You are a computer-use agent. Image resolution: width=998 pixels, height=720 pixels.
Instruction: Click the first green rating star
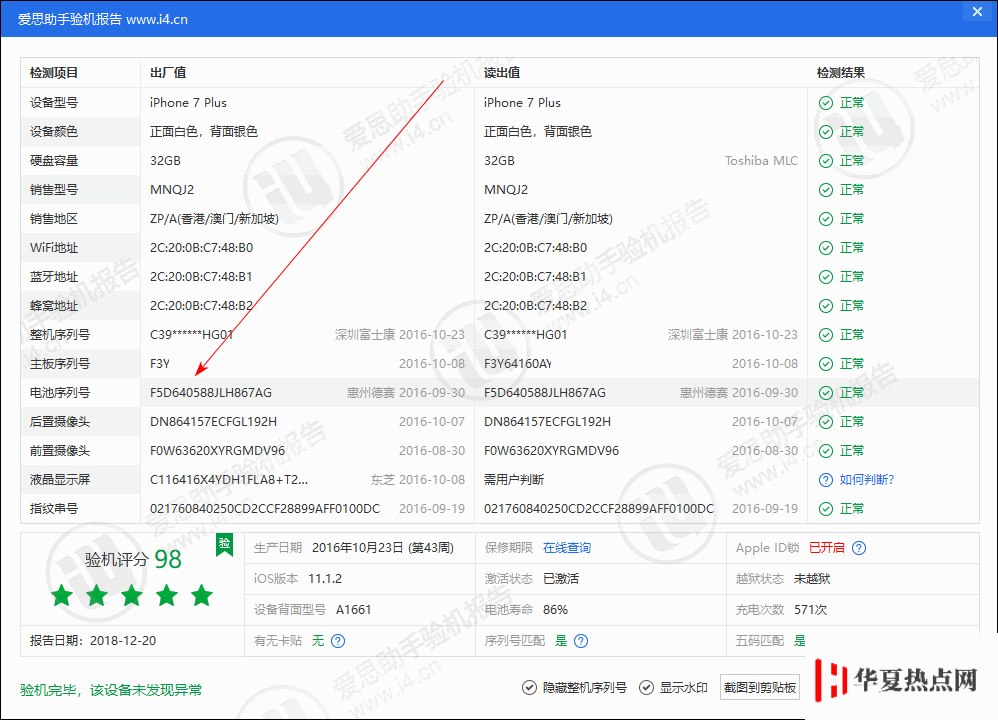point(62,596)
